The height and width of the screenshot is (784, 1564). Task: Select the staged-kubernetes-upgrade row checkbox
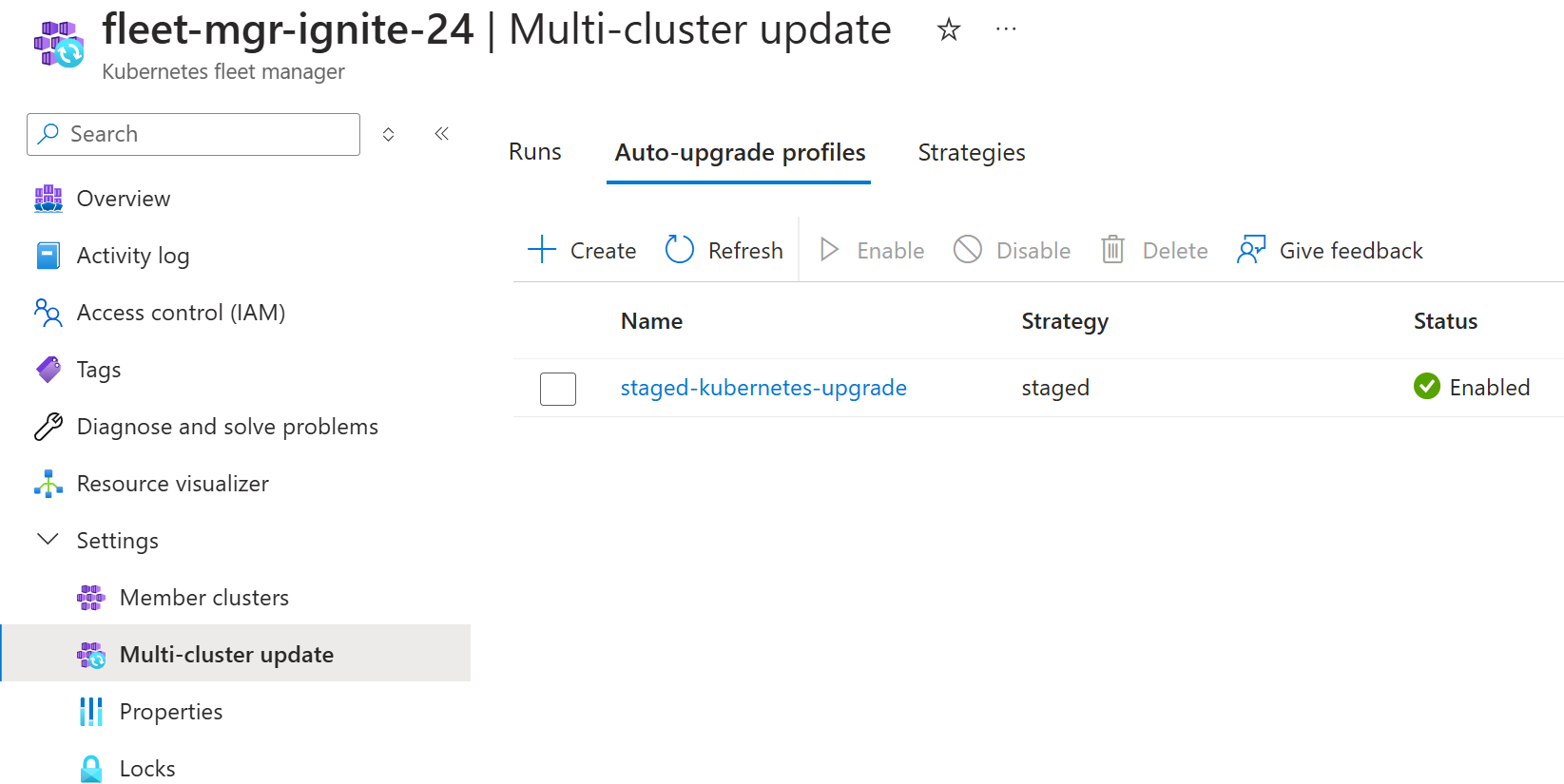(x=558, y=389)
